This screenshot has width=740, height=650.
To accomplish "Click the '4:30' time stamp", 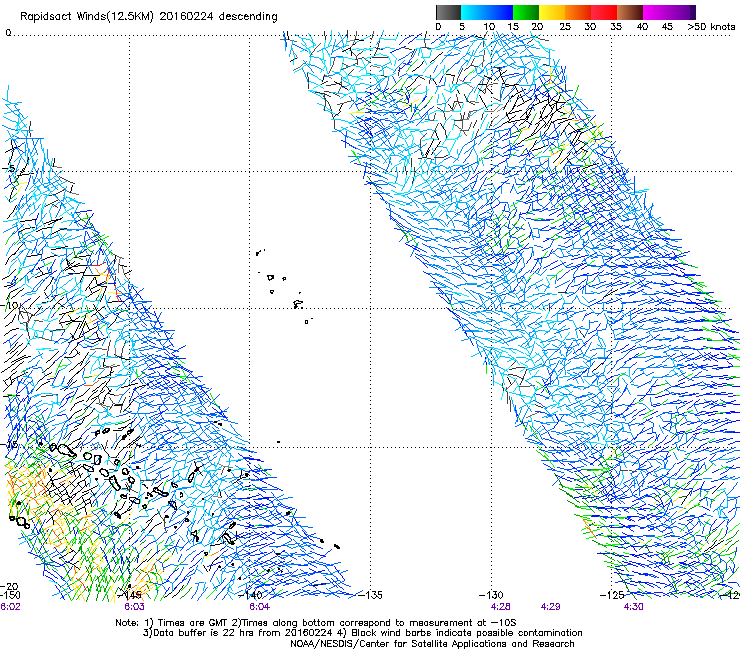I will point(634,607).
